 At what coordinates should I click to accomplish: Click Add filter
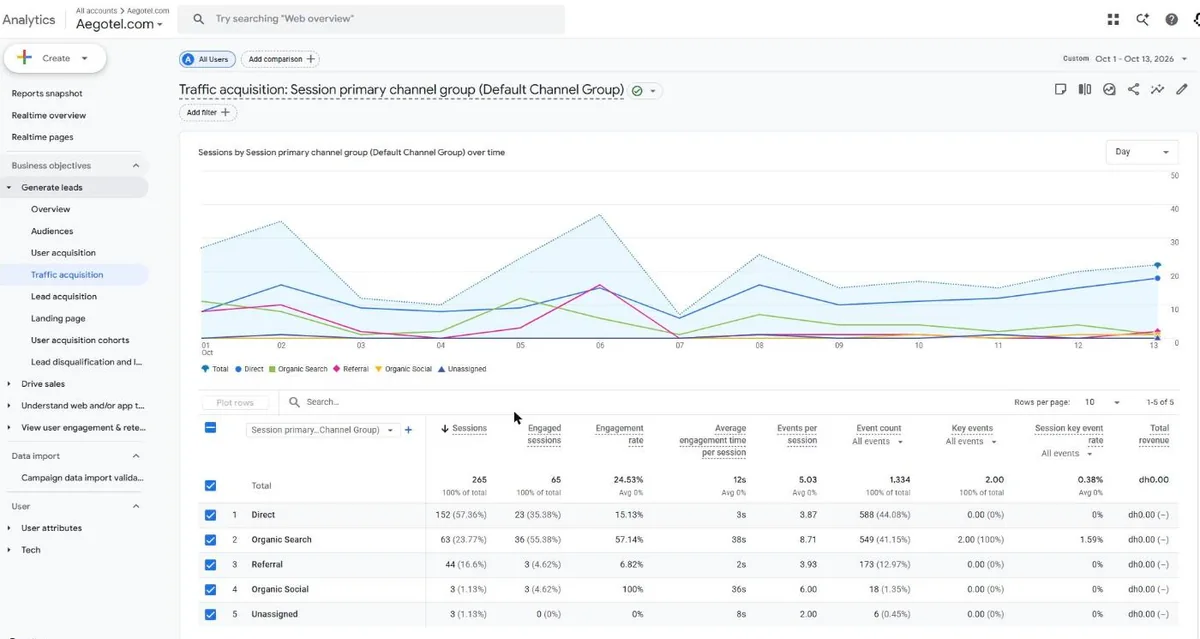pyautogui.click(x=209, y=113)
